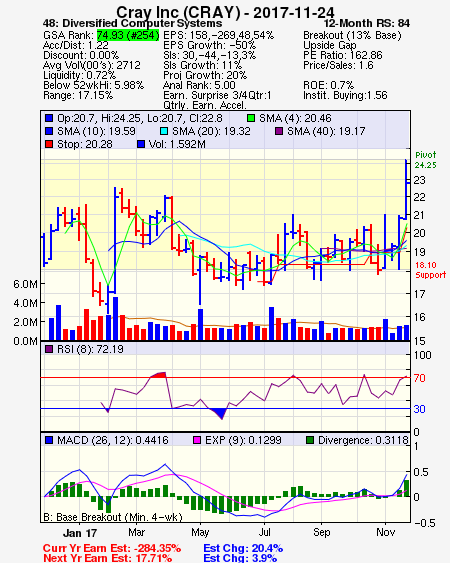Click the Divergence: 0.3118 text
450x563 pixels.
point(363,440)
